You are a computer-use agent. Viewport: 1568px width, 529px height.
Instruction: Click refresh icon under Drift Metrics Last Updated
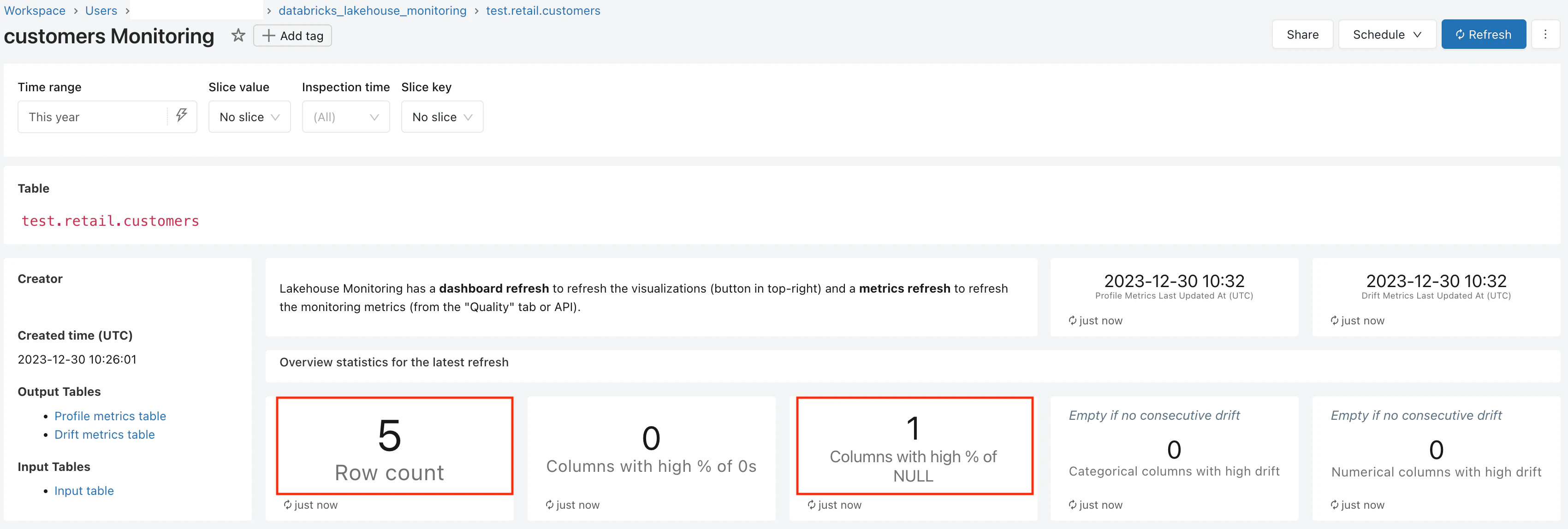(1334, 320)
